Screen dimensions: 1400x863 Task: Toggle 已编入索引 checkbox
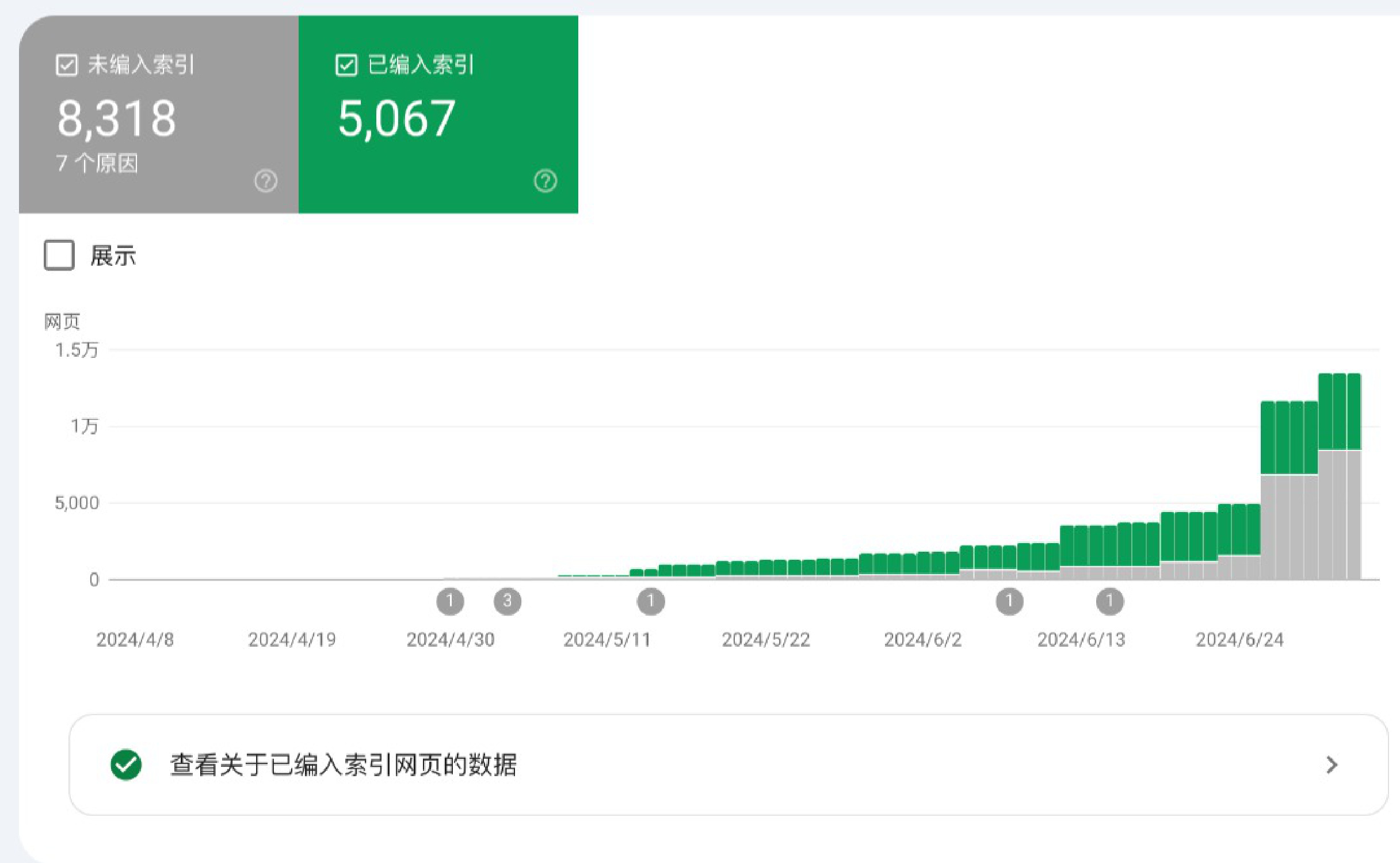tap(346, 65)
